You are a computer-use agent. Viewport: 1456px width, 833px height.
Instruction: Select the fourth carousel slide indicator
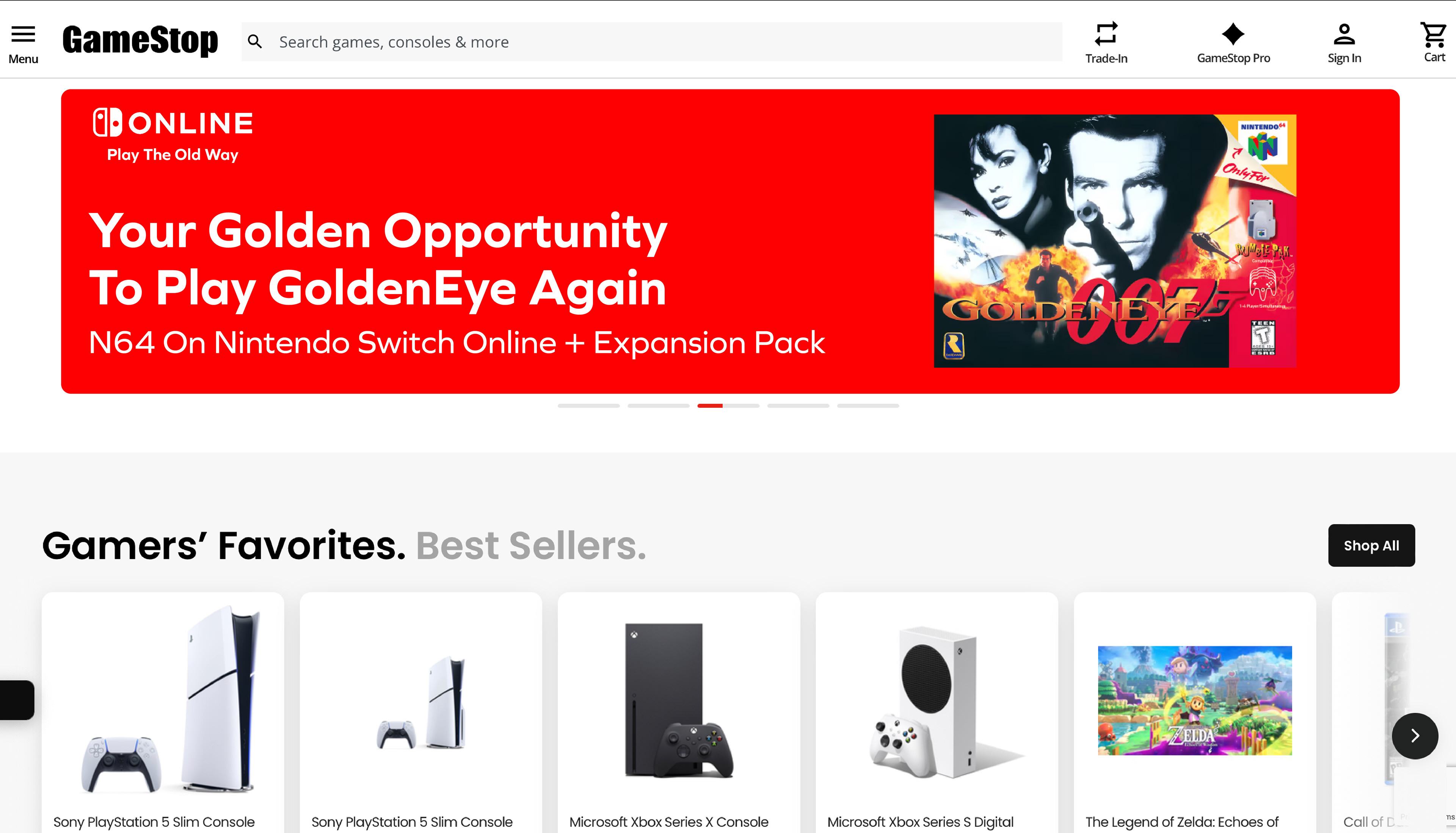coord(798,406)
